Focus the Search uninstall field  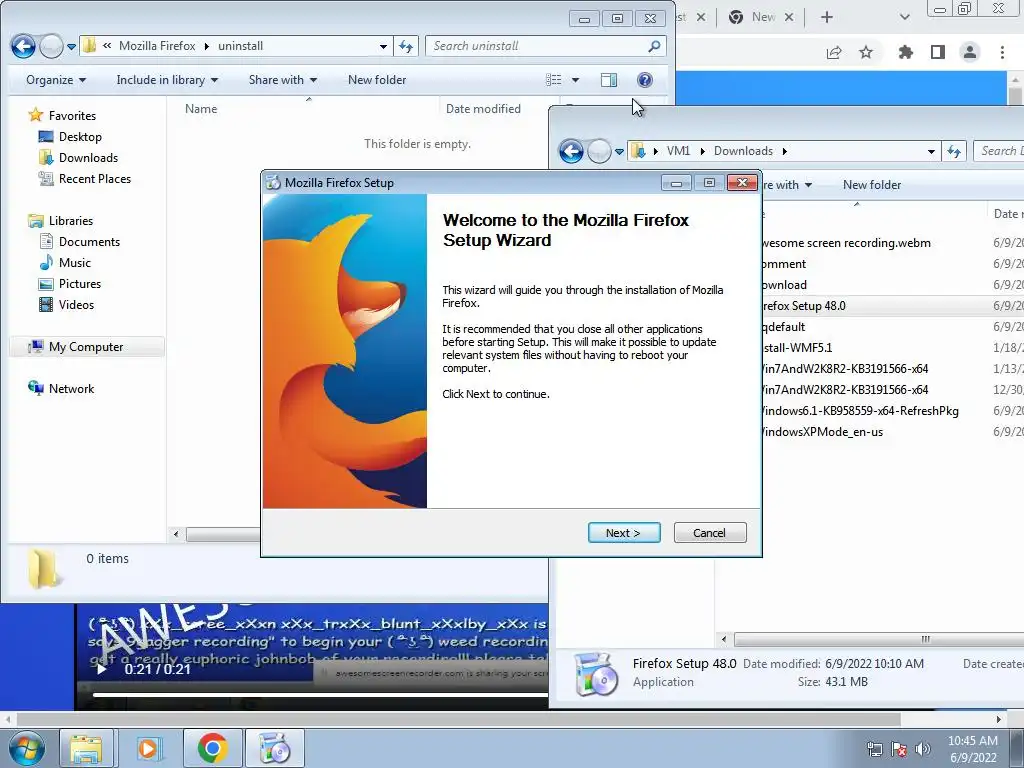(545, 46)
